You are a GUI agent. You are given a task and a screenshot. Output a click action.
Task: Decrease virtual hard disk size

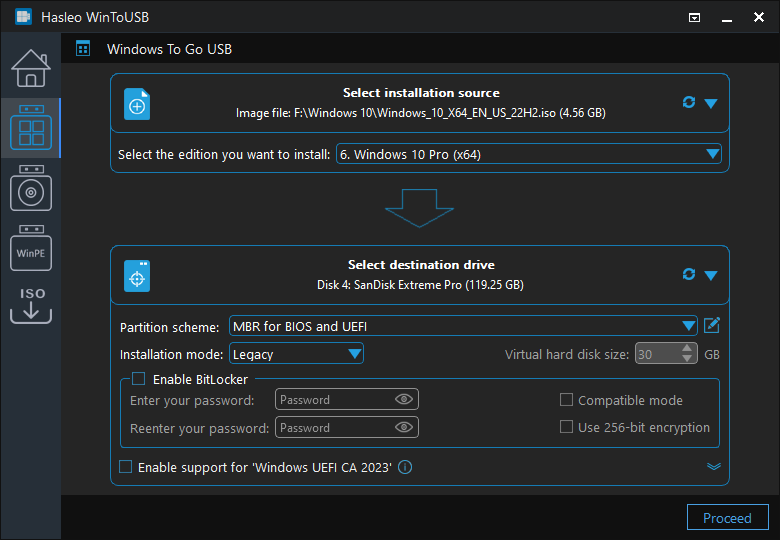687,359
